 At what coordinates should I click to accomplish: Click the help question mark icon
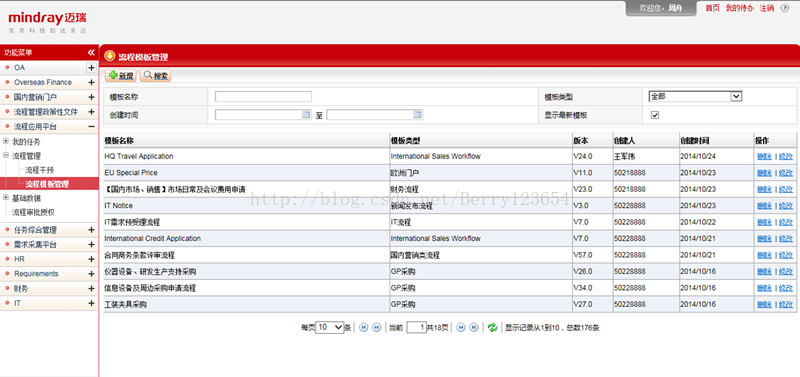click(x=785, y=8)
